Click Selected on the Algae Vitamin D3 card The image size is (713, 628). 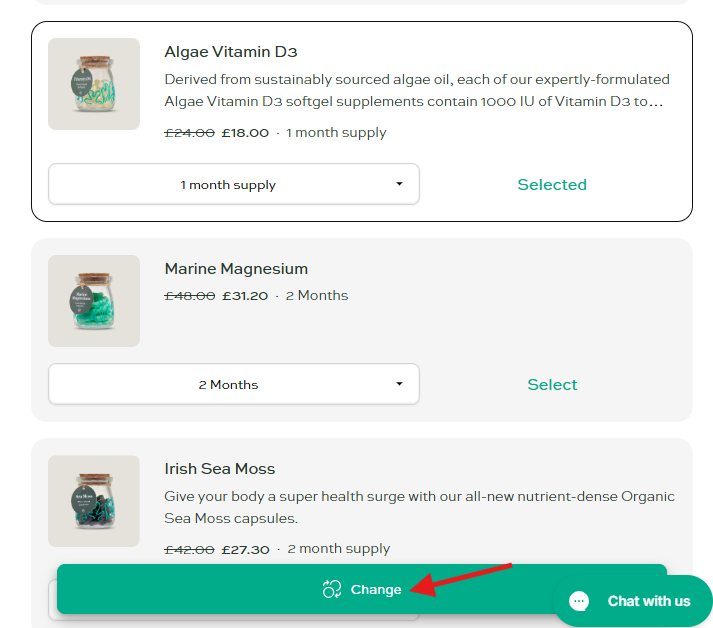pos(552,184)
